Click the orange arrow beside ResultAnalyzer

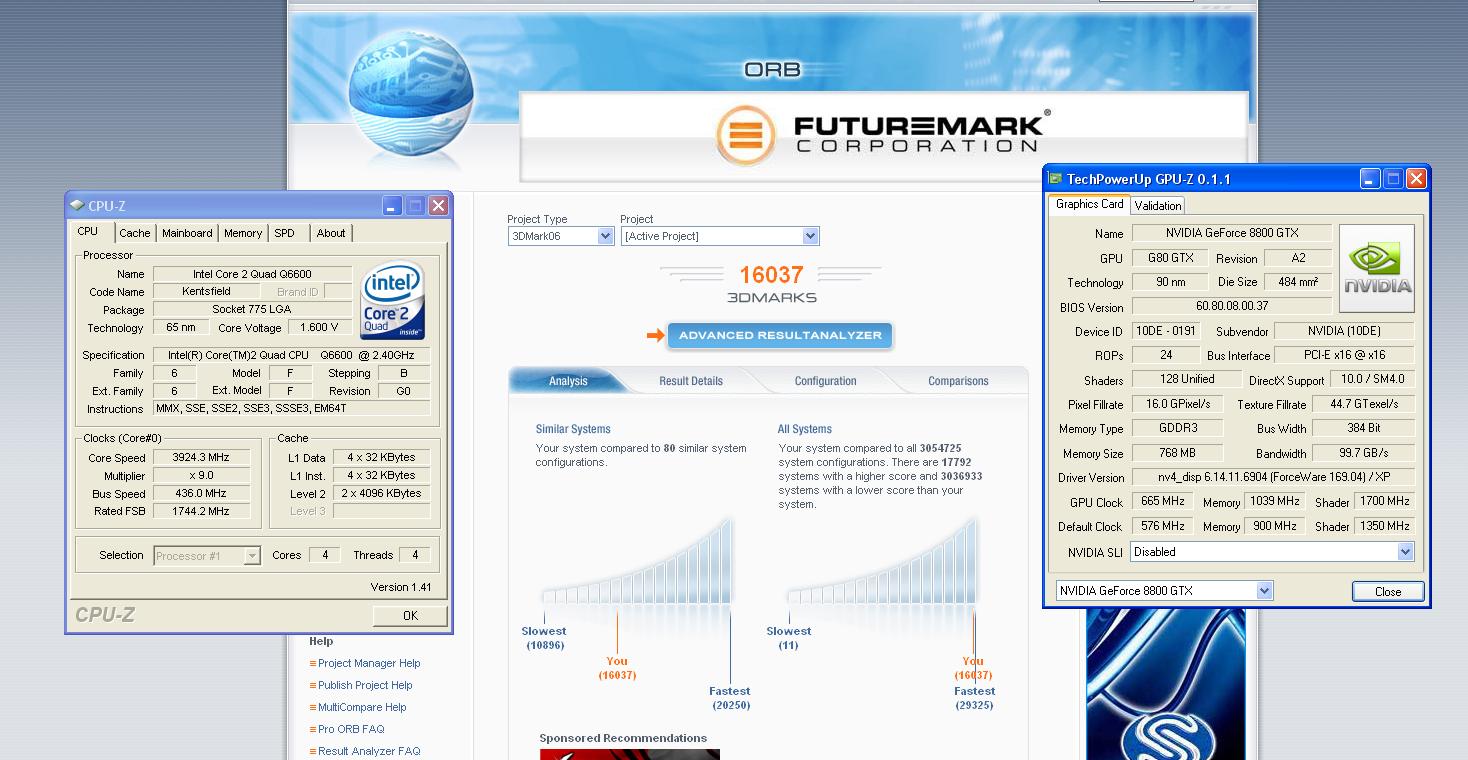tap(655, 335)
